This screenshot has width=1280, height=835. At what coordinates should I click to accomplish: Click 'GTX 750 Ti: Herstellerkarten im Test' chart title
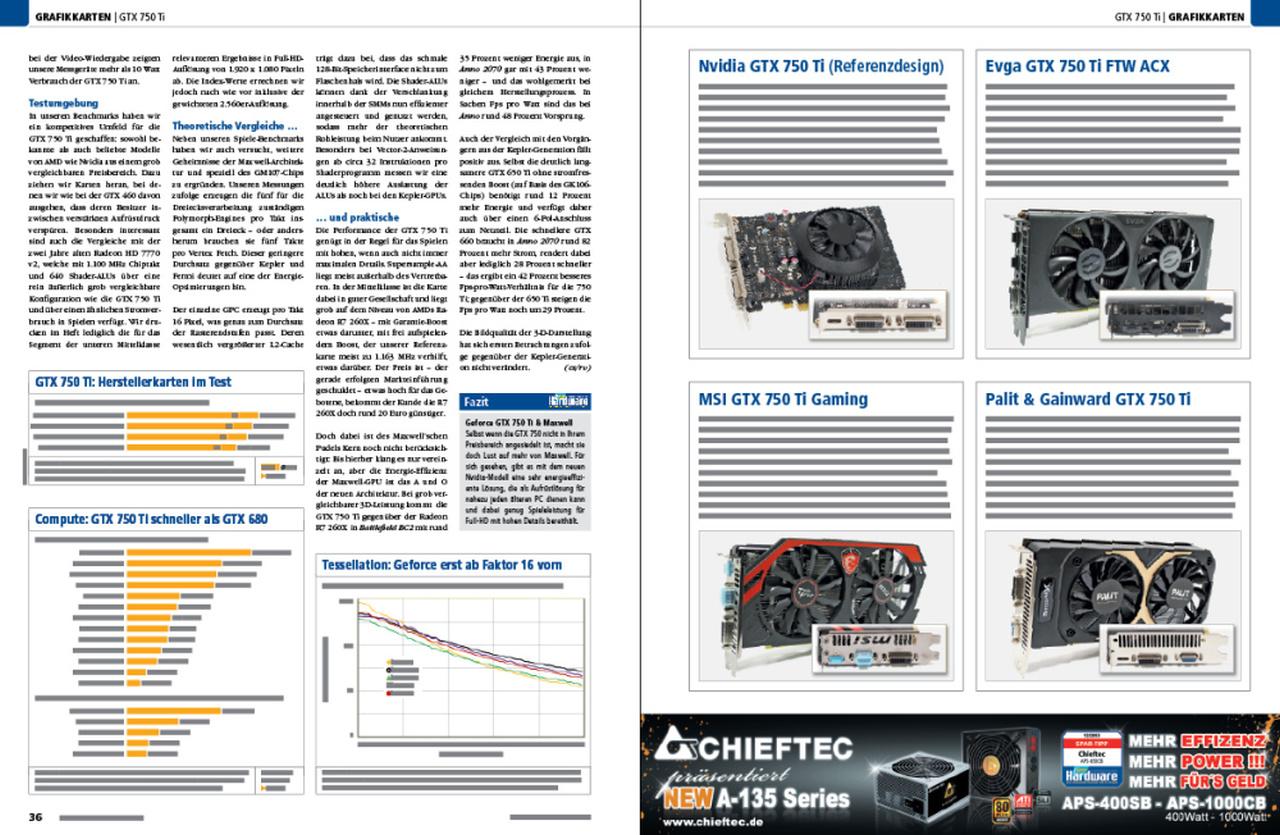coord(133,381)
